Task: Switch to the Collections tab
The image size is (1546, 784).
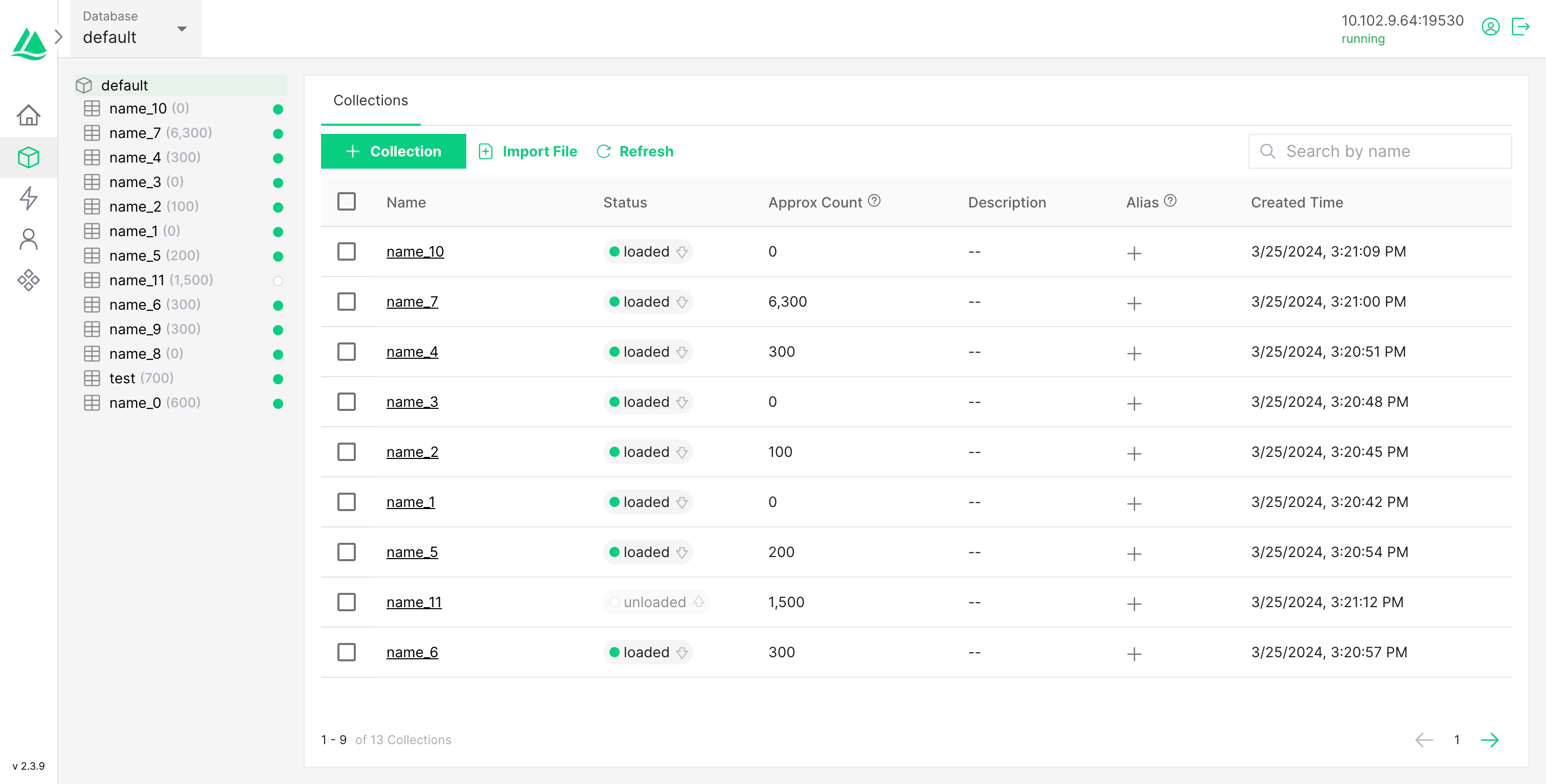Action: [x=370, y=100]
